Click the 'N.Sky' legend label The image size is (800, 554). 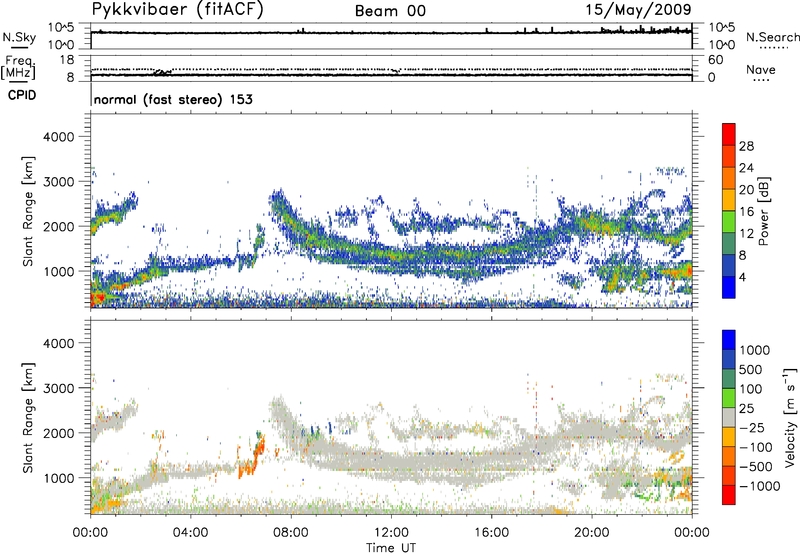(x=19, y=37)
